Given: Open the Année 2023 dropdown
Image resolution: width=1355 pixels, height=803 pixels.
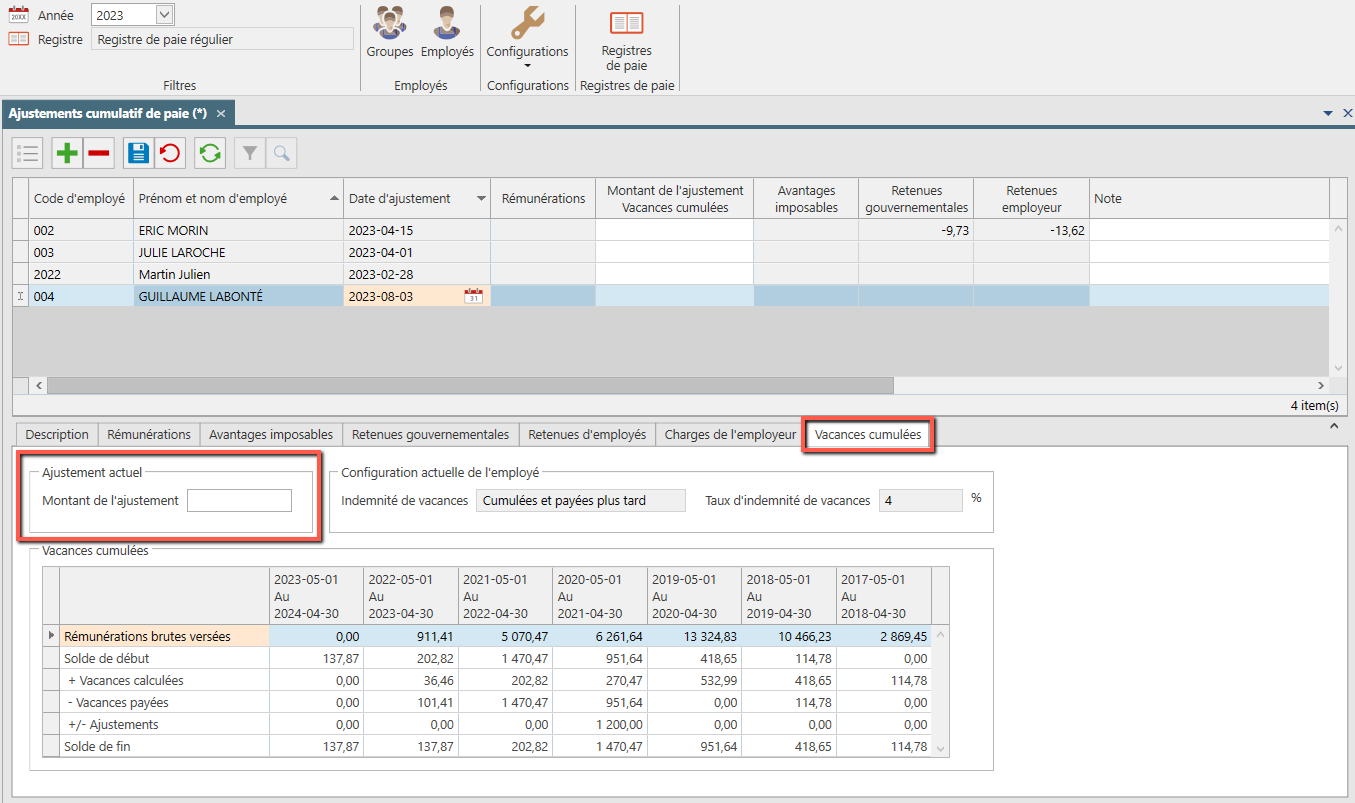Looking at the screenshot, I should click(165, 15).
